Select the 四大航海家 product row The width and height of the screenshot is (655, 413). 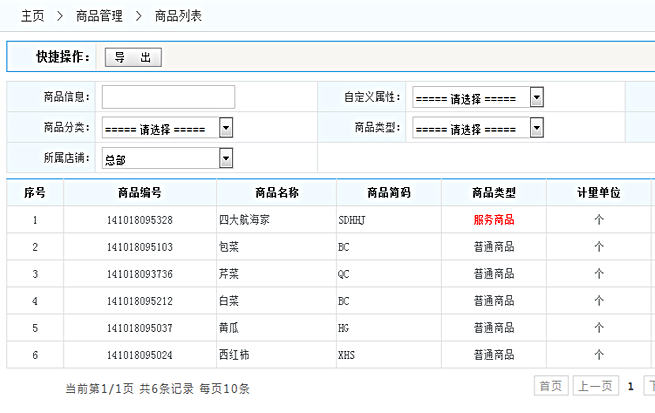242,220
